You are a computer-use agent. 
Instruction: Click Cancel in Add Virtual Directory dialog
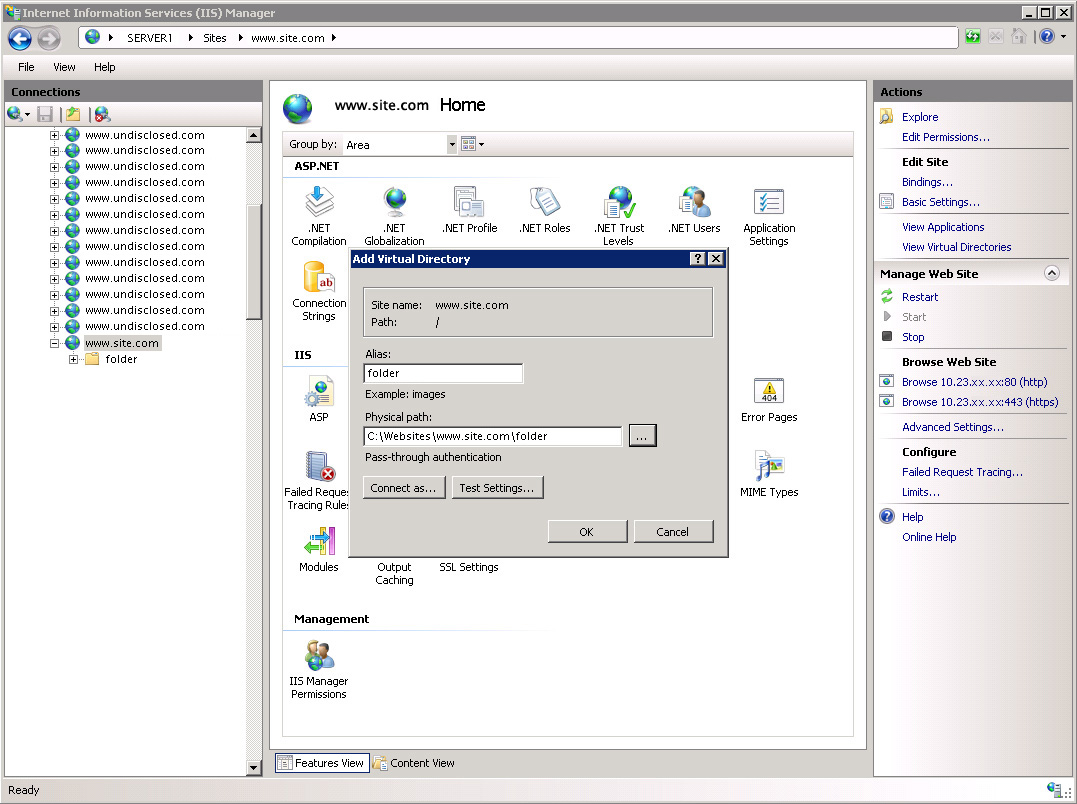point(672,531)
